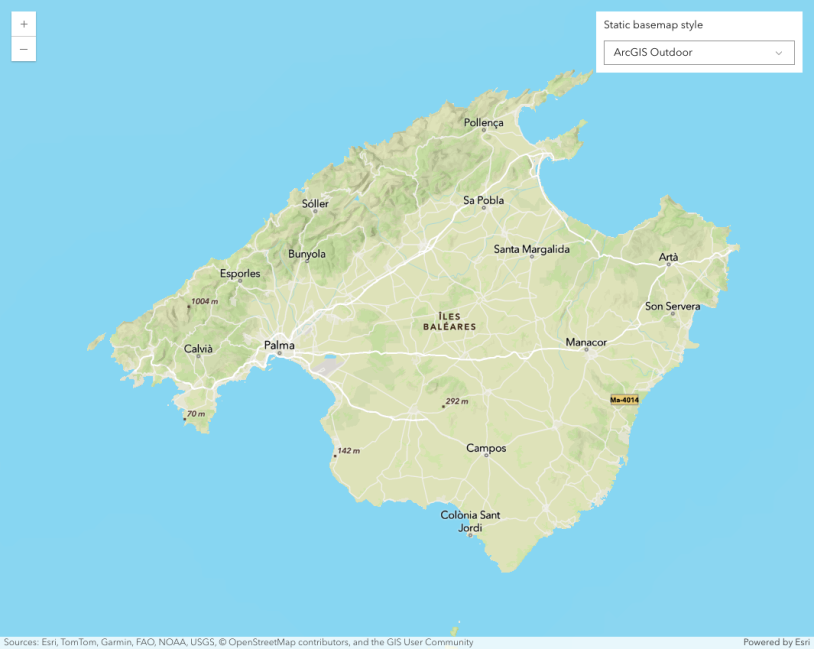Image resolution: width=814 pixels, height=649 pixels.
Task: Select the Ma-4014 road shield label
Action: pos(622,398)
